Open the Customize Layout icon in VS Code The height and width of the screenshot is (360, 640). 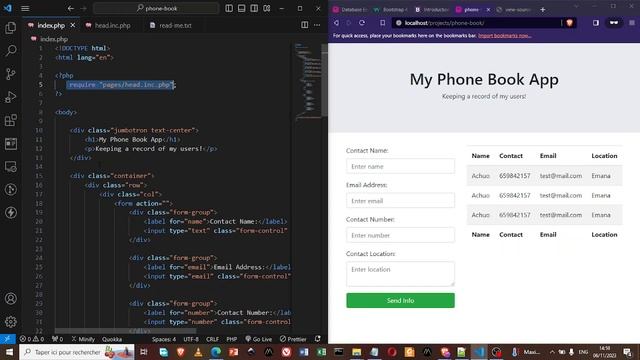(267, 8)
